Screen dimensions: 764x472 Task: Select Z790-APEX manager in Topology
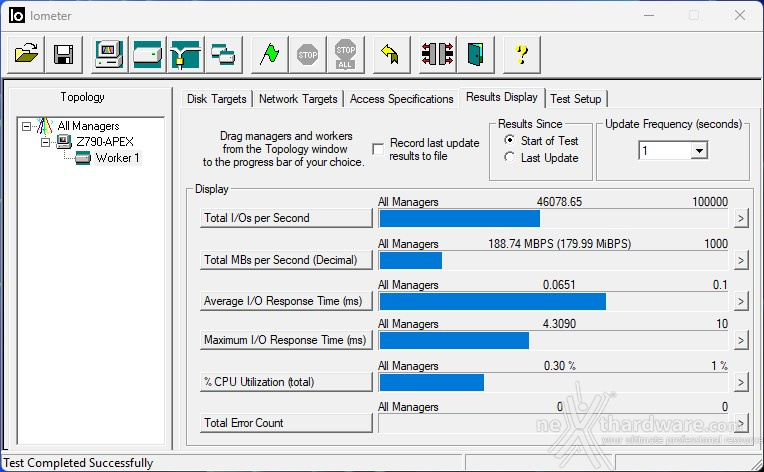click(105, 142)
